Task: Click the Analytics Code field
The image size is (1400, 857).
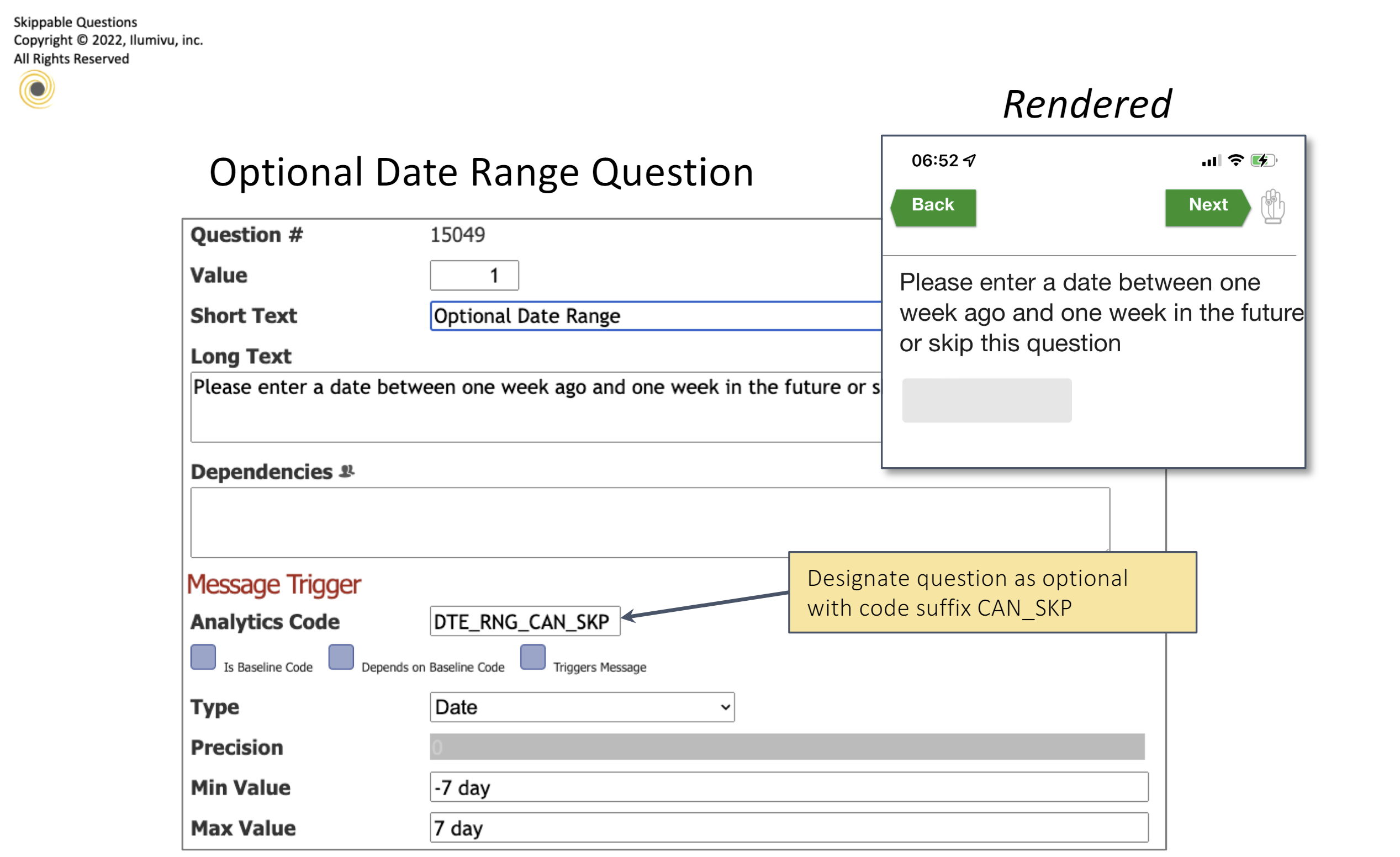Action: pyautogui.click(x=525, y=621)
